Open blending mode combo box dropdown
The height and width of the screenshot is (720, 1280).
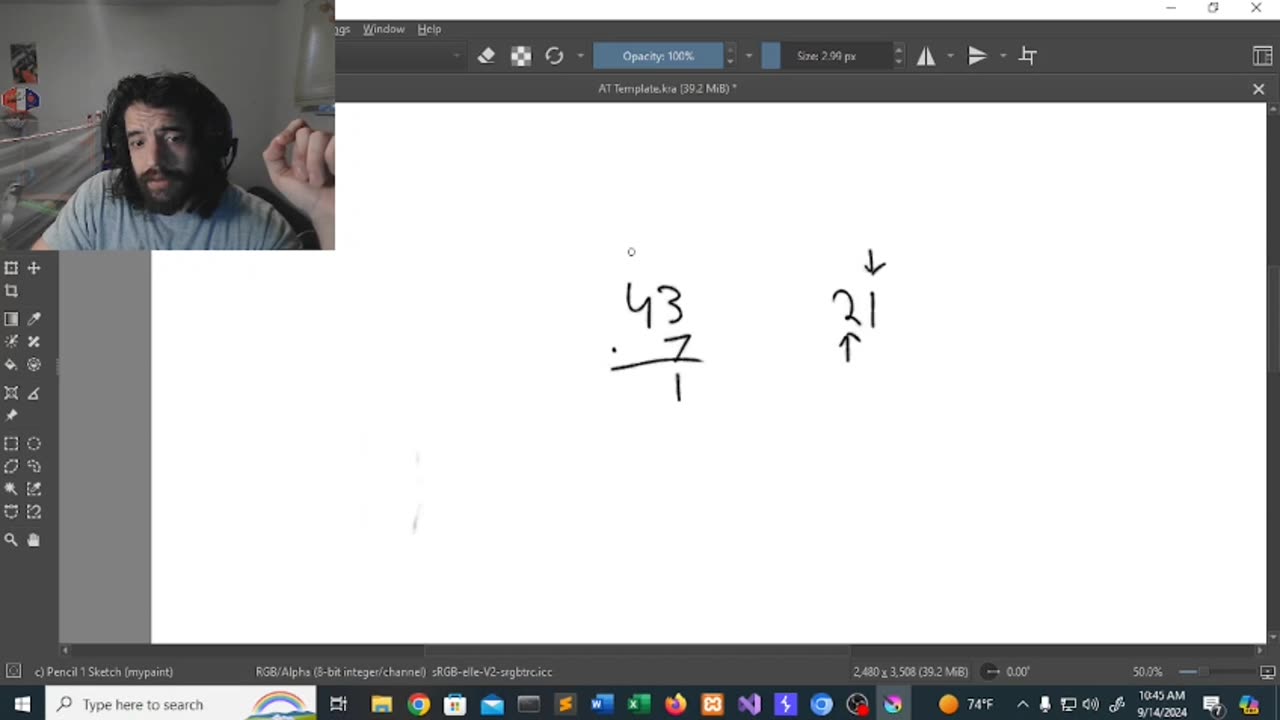[456, 56]
